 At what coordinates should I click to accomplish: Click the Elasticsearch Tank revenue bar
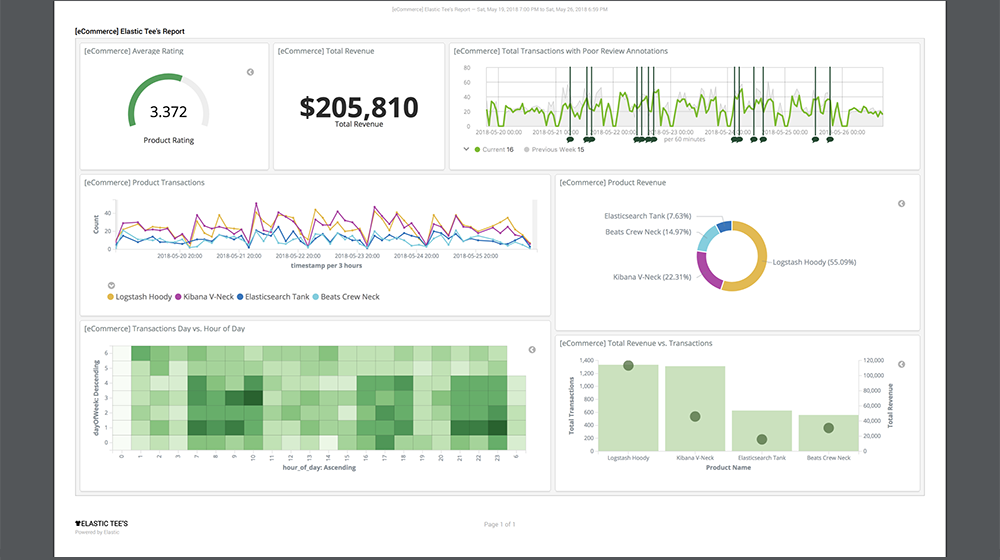point(761,431)
